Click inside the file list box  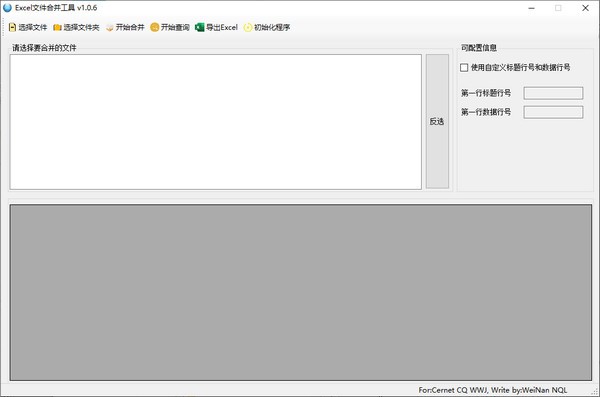216,121
